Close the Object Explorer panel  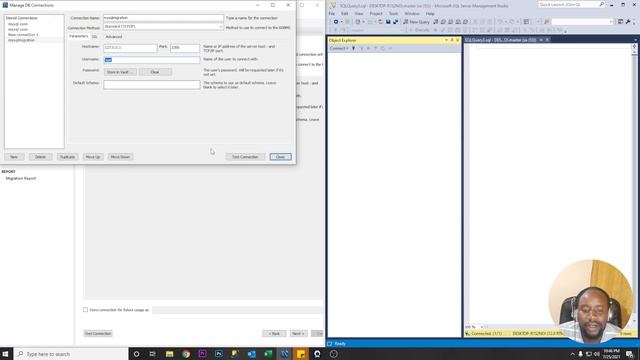(457, 40)
